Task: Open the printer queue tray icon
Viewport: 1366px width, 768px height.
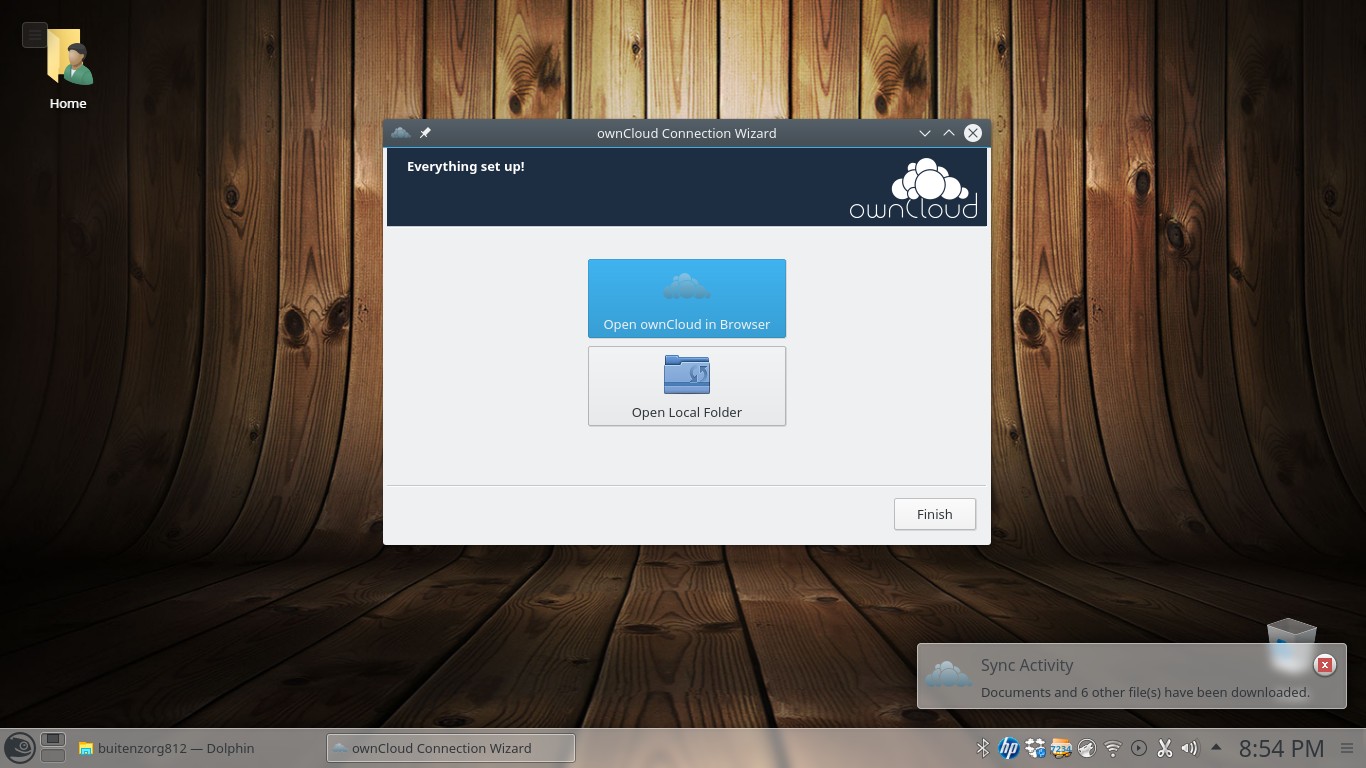Action: click(x=1061, y=748)
